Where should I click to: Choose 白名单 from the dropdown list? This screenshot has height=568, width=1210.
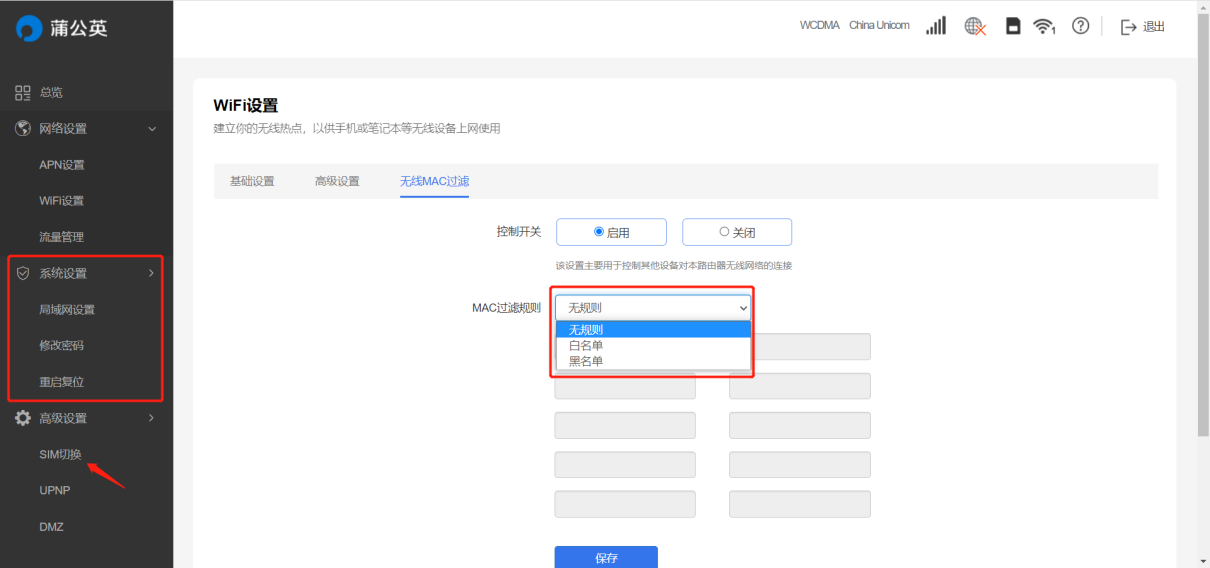653,346
